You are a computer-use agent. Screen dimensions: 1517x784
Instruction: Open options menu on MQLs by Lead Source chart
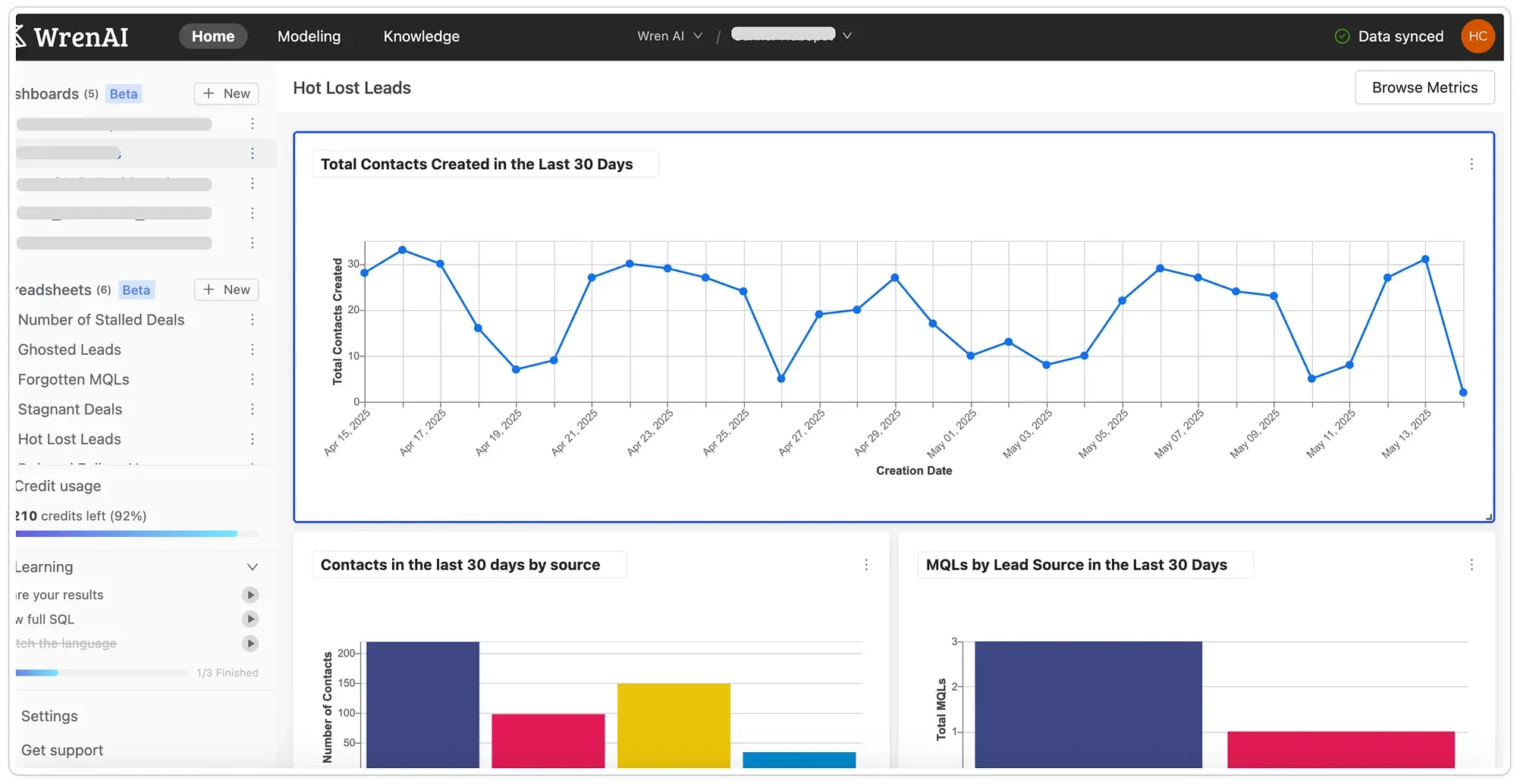pyautogui.click(x=1471, y=565)
